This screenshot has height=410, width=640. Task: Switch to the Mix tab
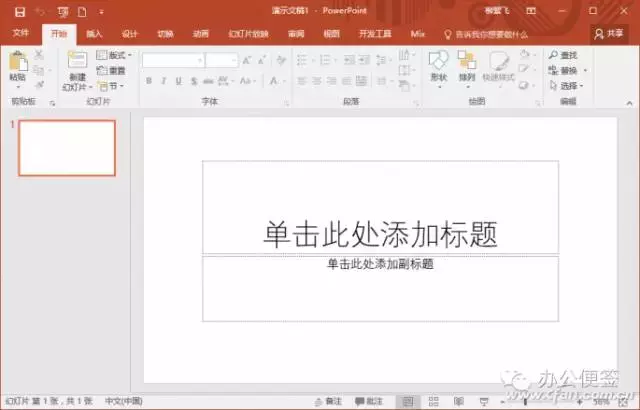pos(417,33)
